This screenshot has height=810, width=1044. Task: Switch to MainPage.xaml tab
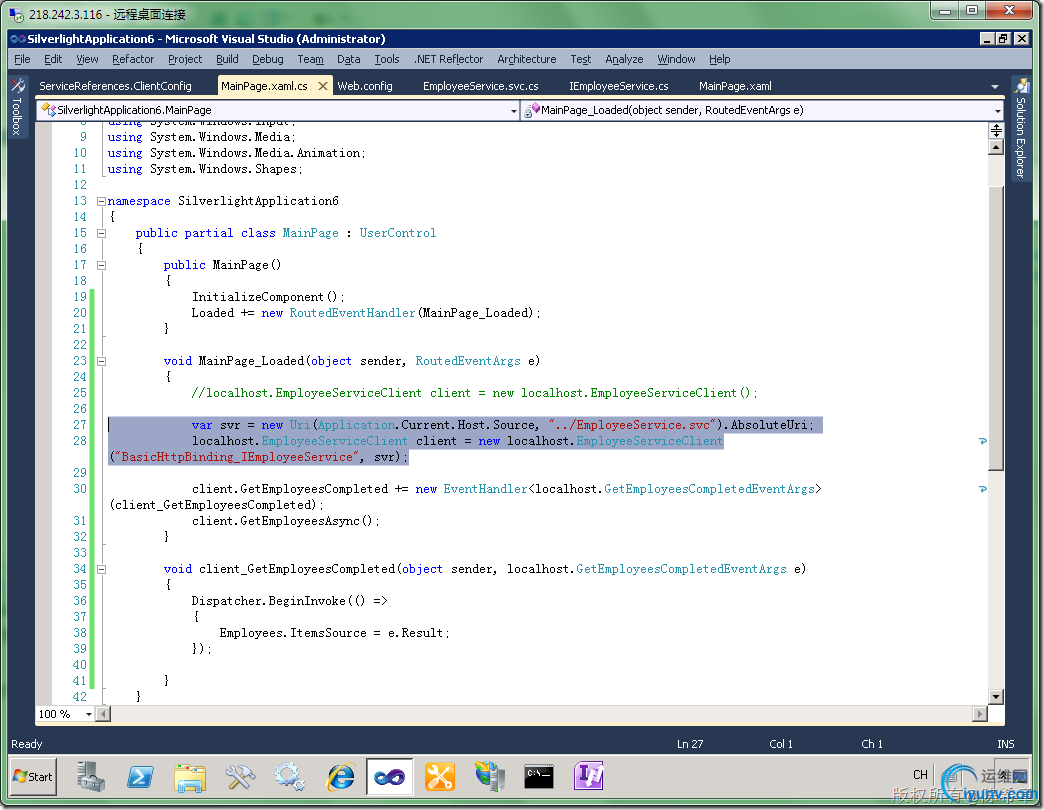tap(735, 86)
